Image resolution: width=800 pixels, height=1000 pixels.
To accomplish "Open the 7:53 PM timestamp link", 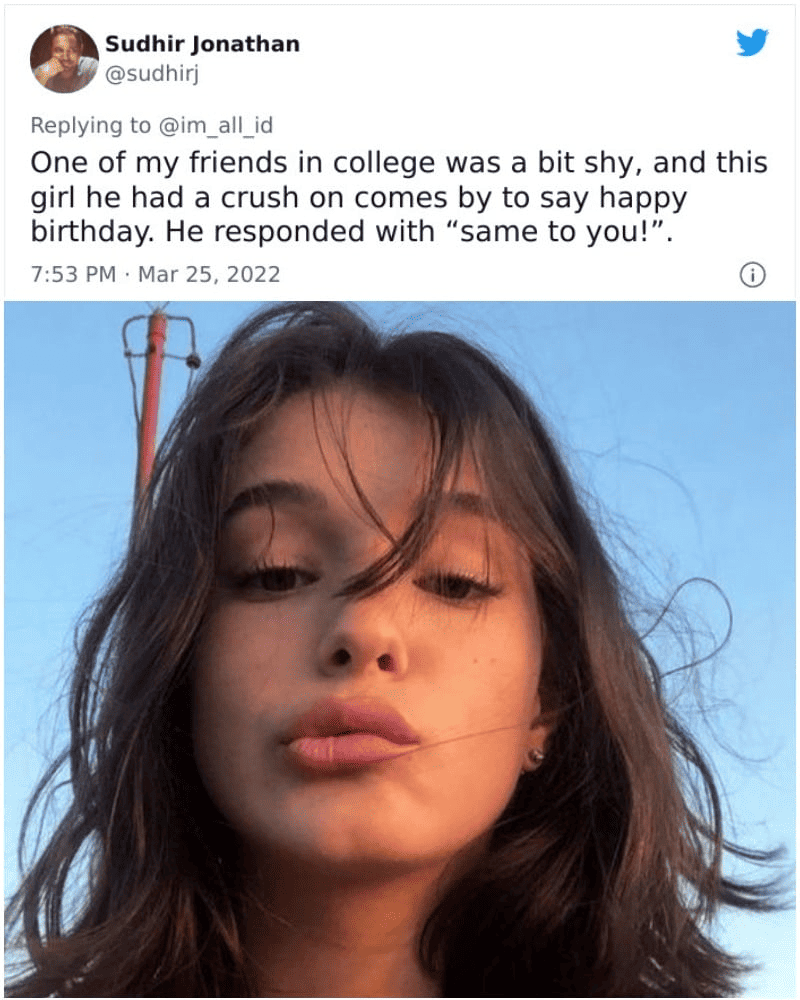I will click(73, 274).
